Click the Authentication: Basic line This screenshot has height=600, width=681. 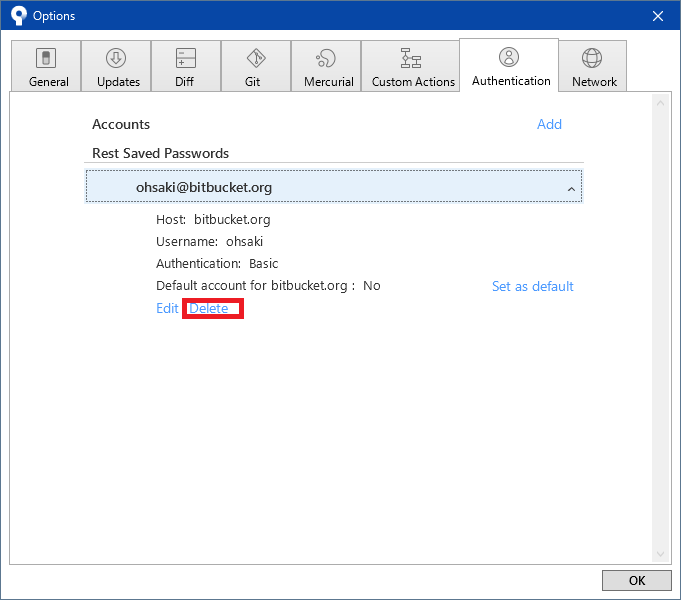pyautogui.click(x=217, y=264)
